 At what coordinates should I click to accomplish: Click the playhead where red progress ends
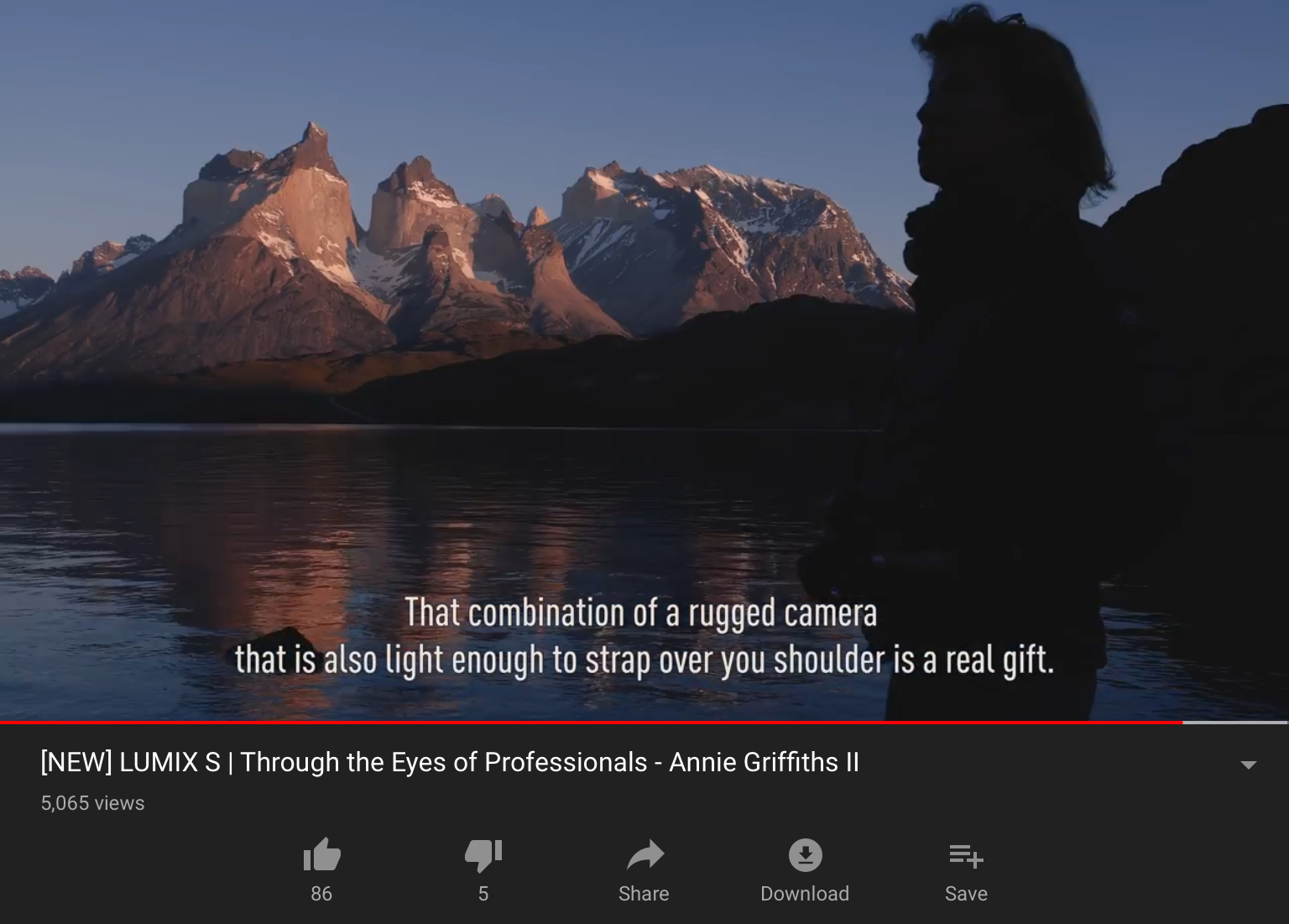pos(1182,722)
